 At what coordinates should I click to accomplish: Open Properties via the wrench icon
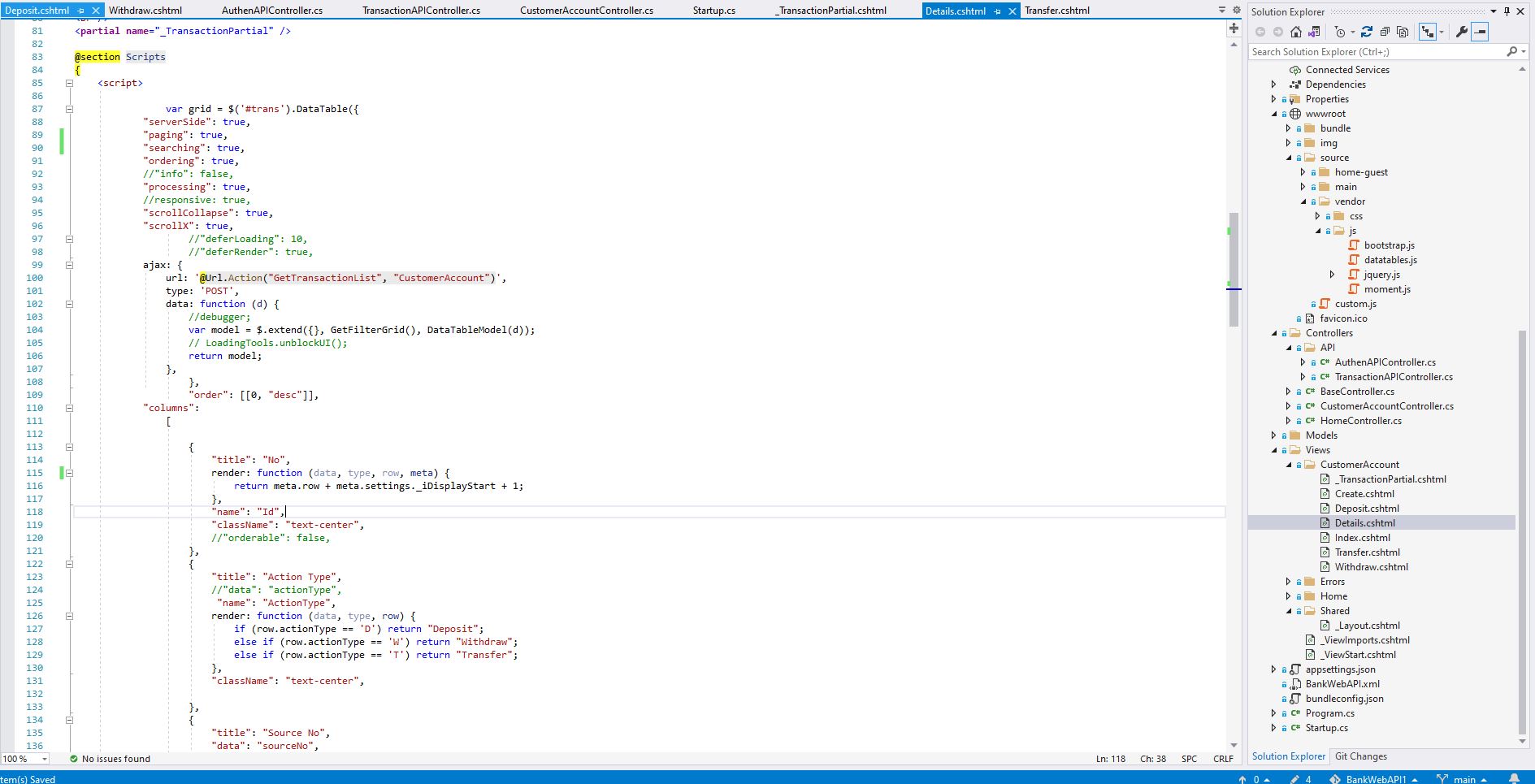coord(1463,32)
